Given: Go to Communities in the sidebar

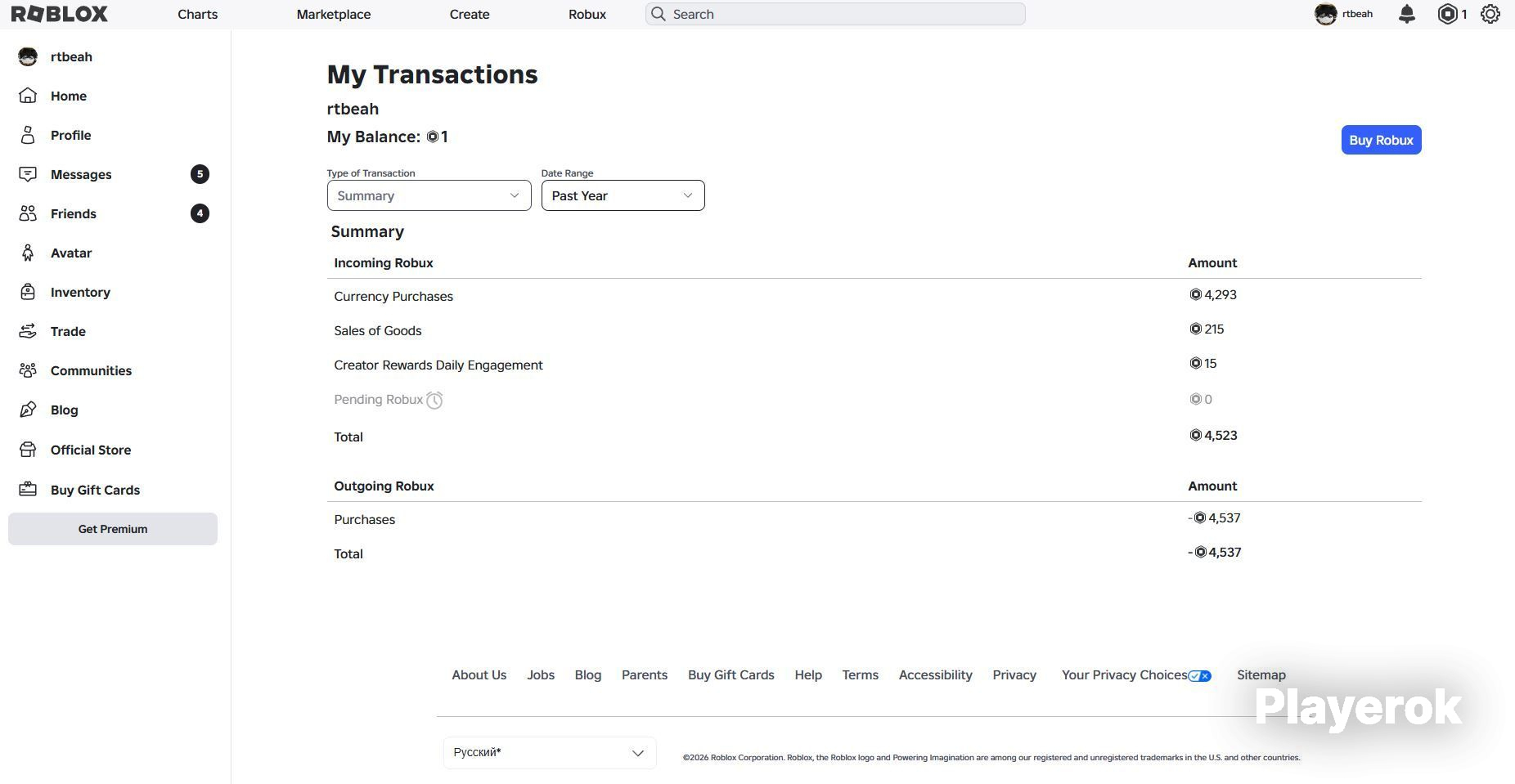Looking at the screenshot, I should point(91,370).
